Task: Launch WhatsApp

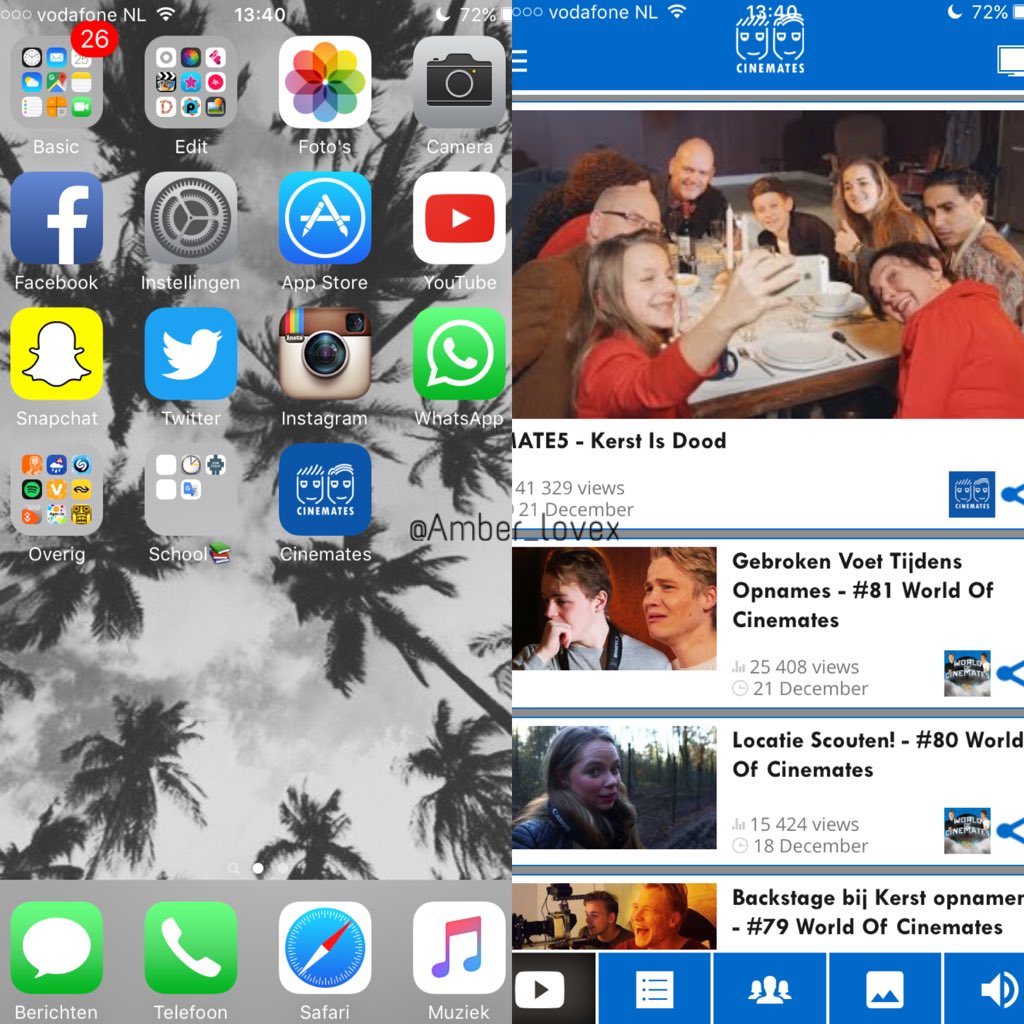Action: coord(459,354)
